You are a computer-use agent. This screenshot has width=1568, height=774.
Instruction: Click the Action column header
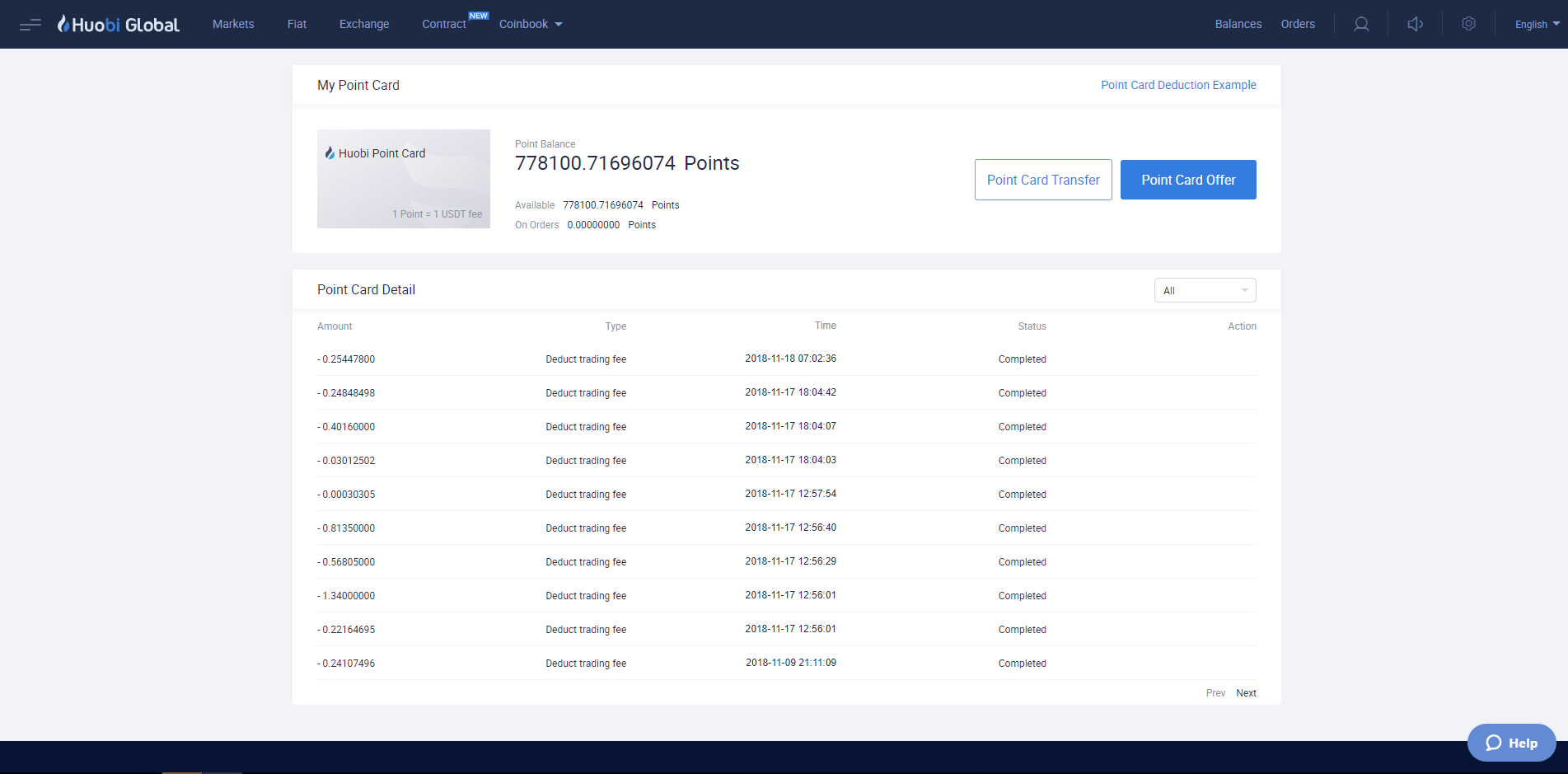tap(1242, 326)
